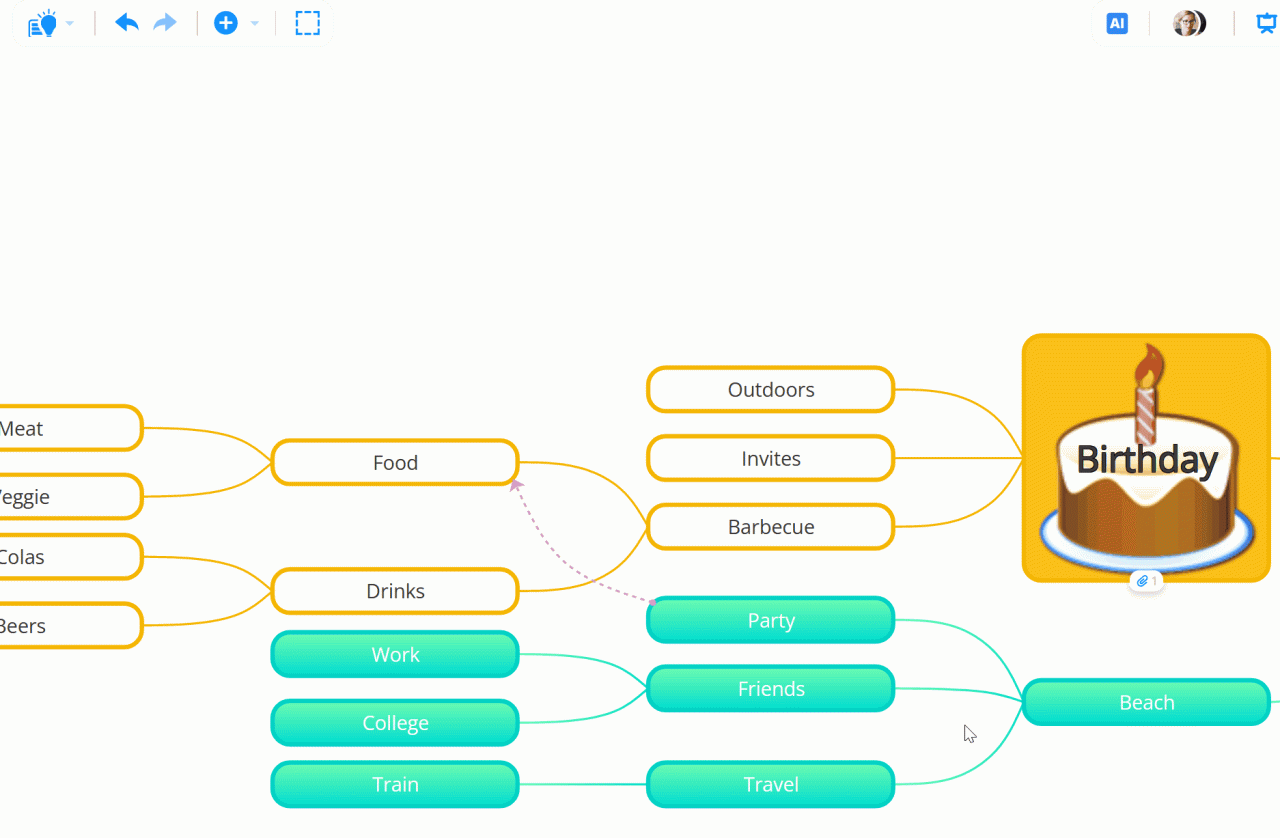The height and width of the screenshot is (838, 1280).
Task: Click the Undo arrow icon
Action: (x=126, y=22)
